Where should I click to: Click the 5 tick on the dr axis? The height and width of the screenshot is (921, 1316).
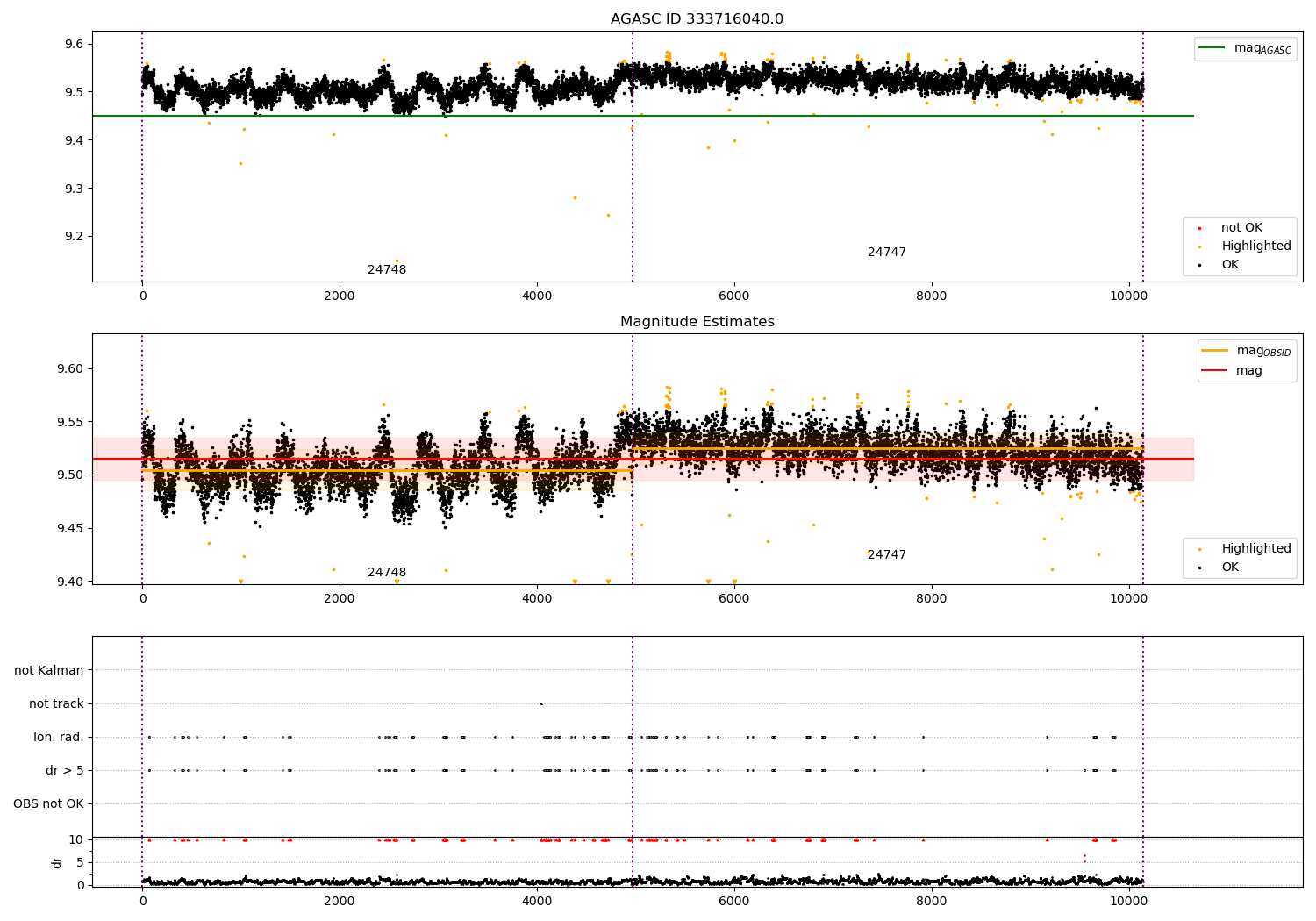pyautogui.click(x=81, y=863)
